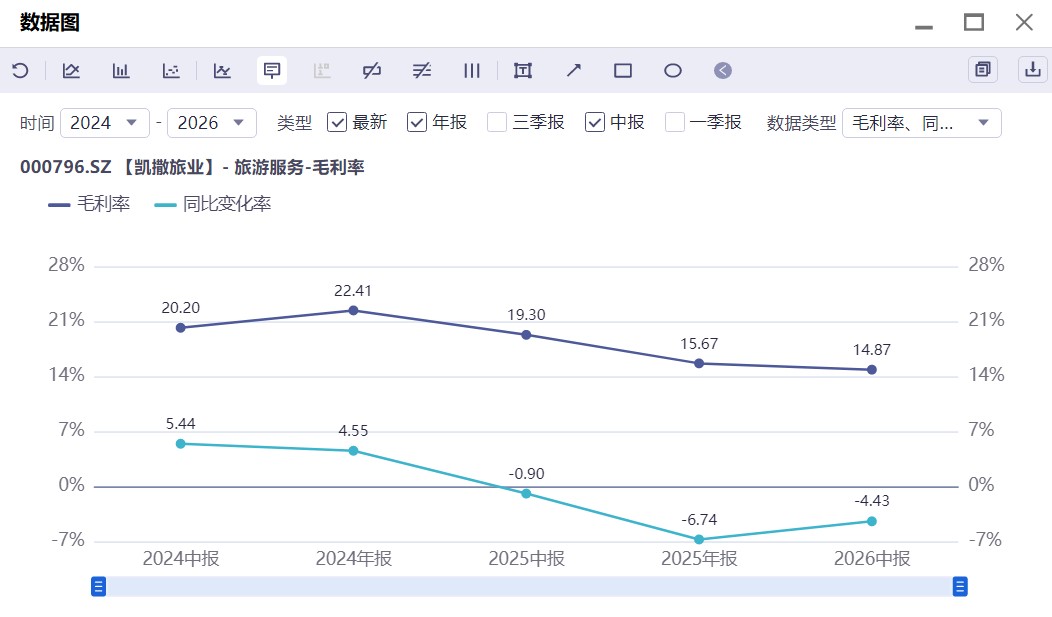Toggle the 同比变化率 legend series
The height and width of the screenshot is (617, 1052).
coord(213,204)
